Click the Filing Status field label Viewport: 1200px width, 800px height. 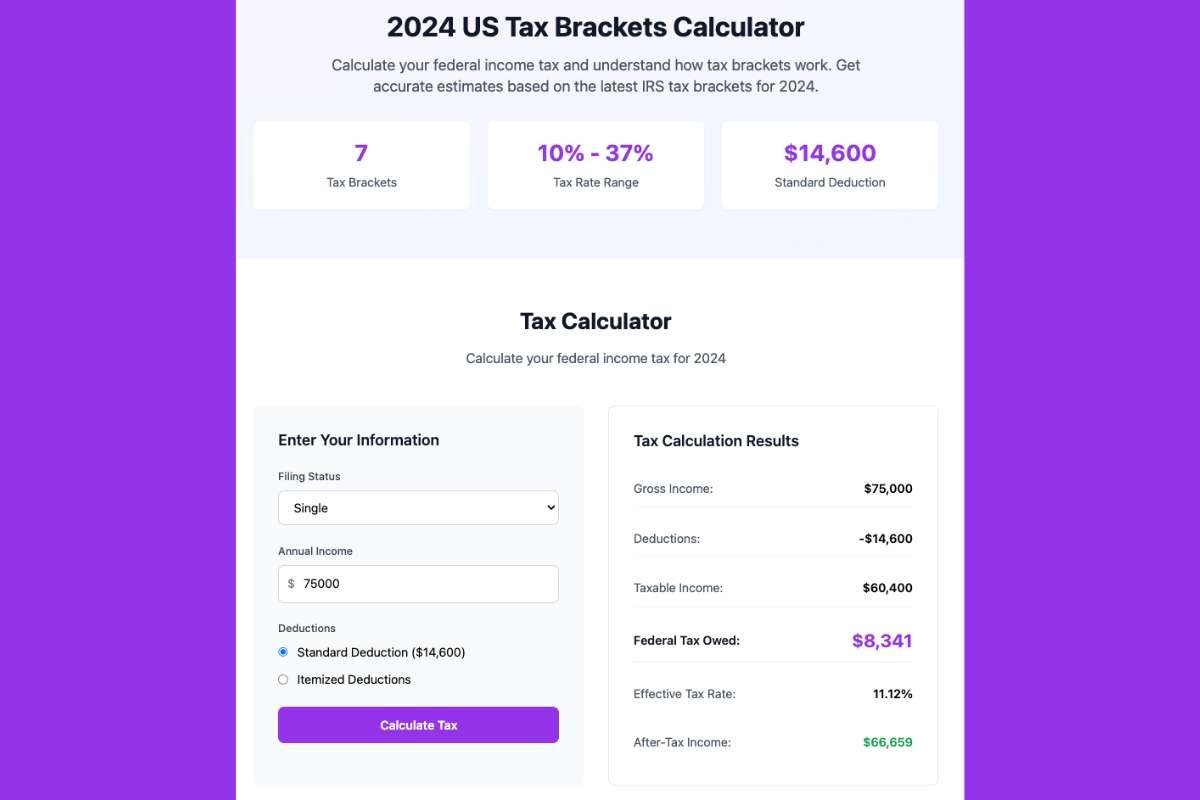coord(309,477)
